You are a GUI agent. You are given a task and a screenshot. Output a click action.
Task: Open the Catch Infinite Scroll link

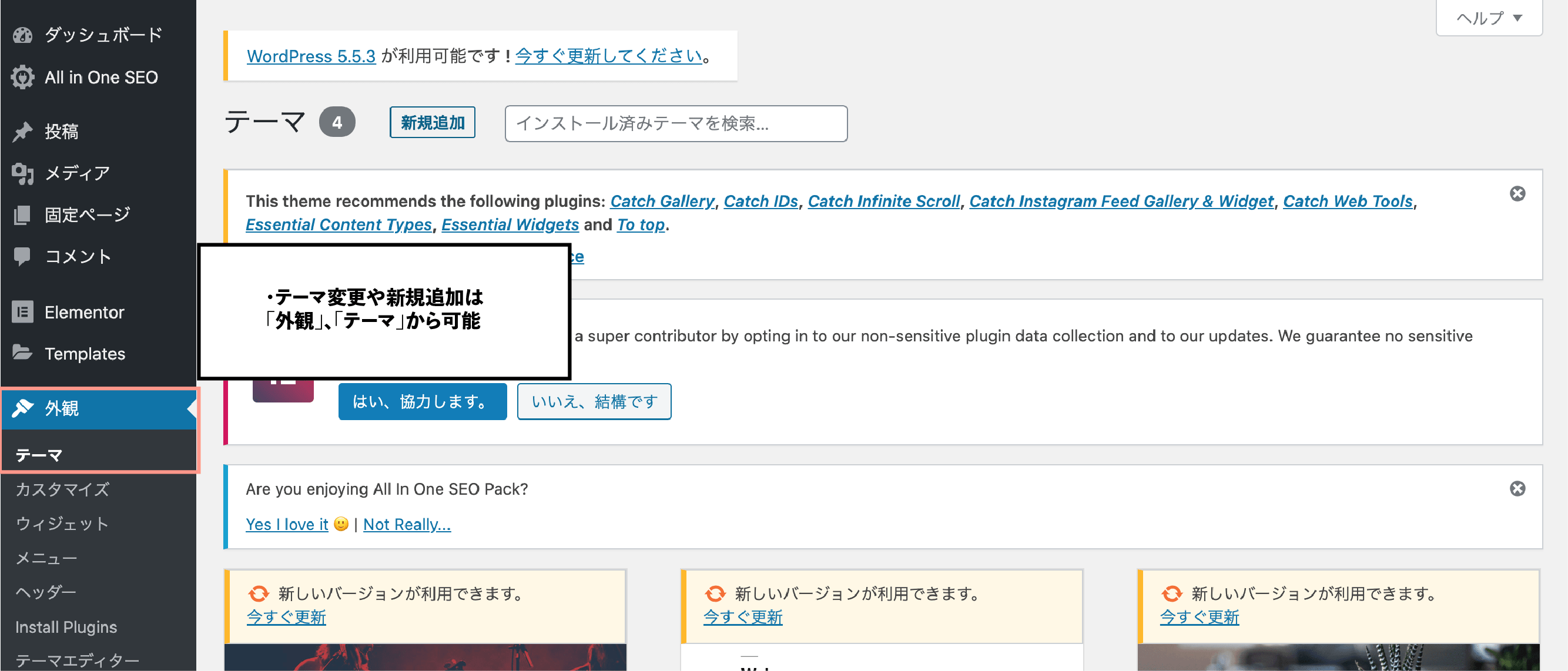884,201
